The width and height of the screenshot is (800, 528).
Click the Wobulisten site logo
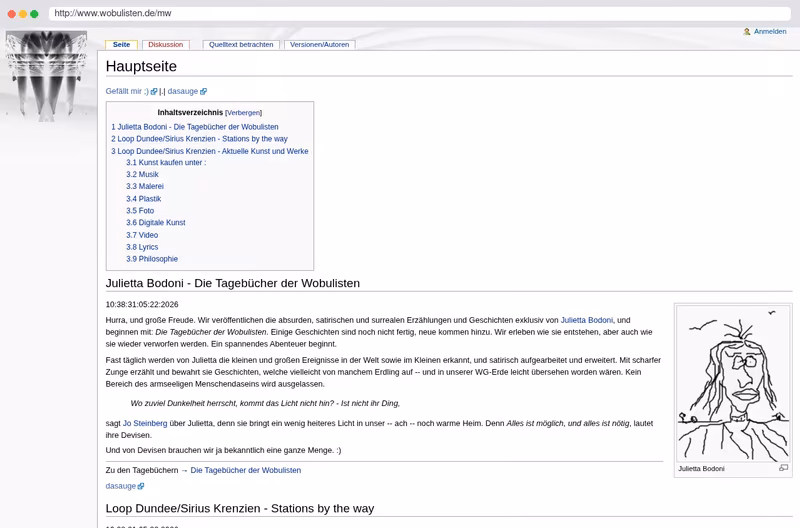tap(46, 76)
